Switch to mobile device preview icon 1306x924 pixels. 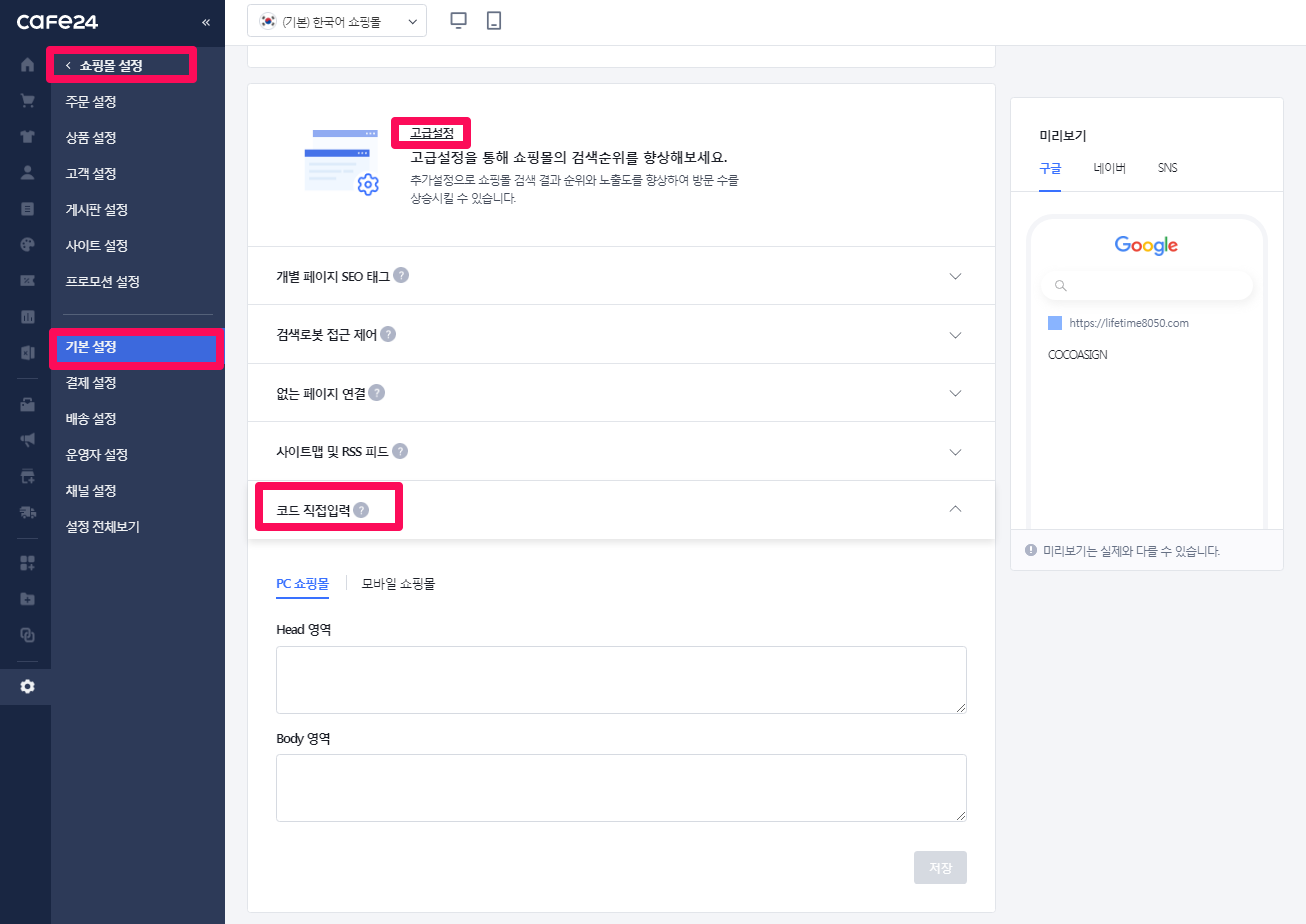point(493,20)
